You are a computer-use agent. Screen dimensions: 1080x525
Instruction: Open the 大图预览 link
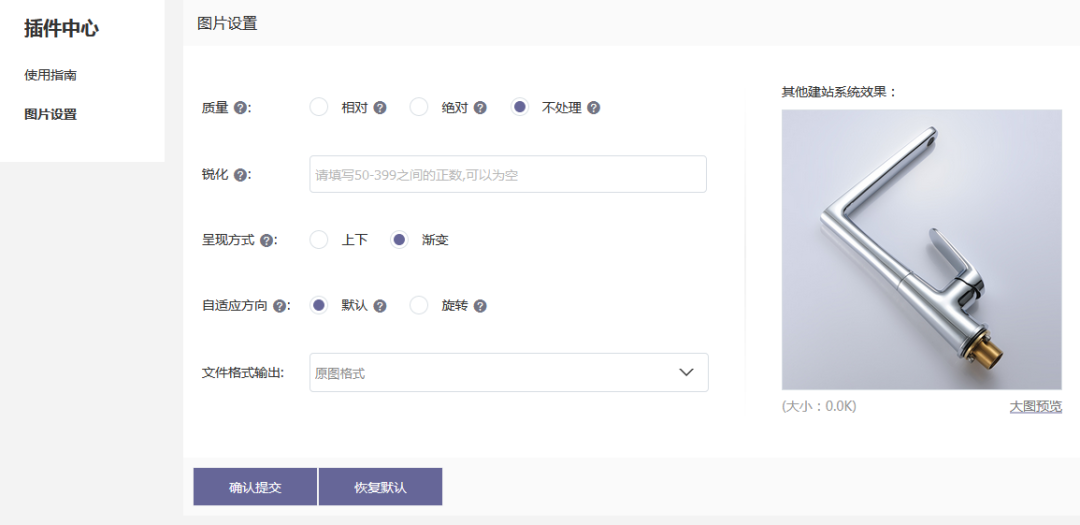1035,407
